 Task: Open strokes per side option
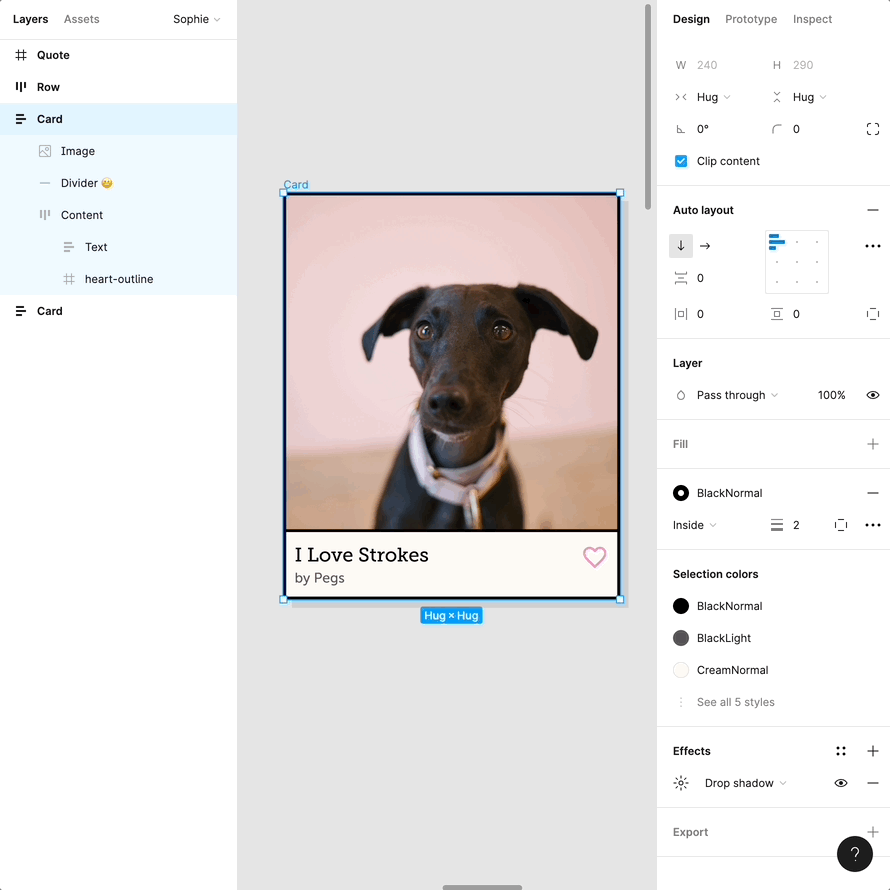coord(841,525)
